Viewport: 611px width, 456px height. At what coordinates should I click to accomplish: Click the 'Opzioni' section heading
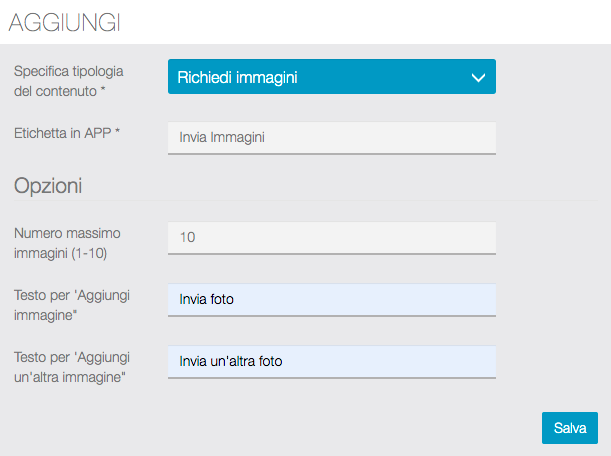click(x=48, y=185)
